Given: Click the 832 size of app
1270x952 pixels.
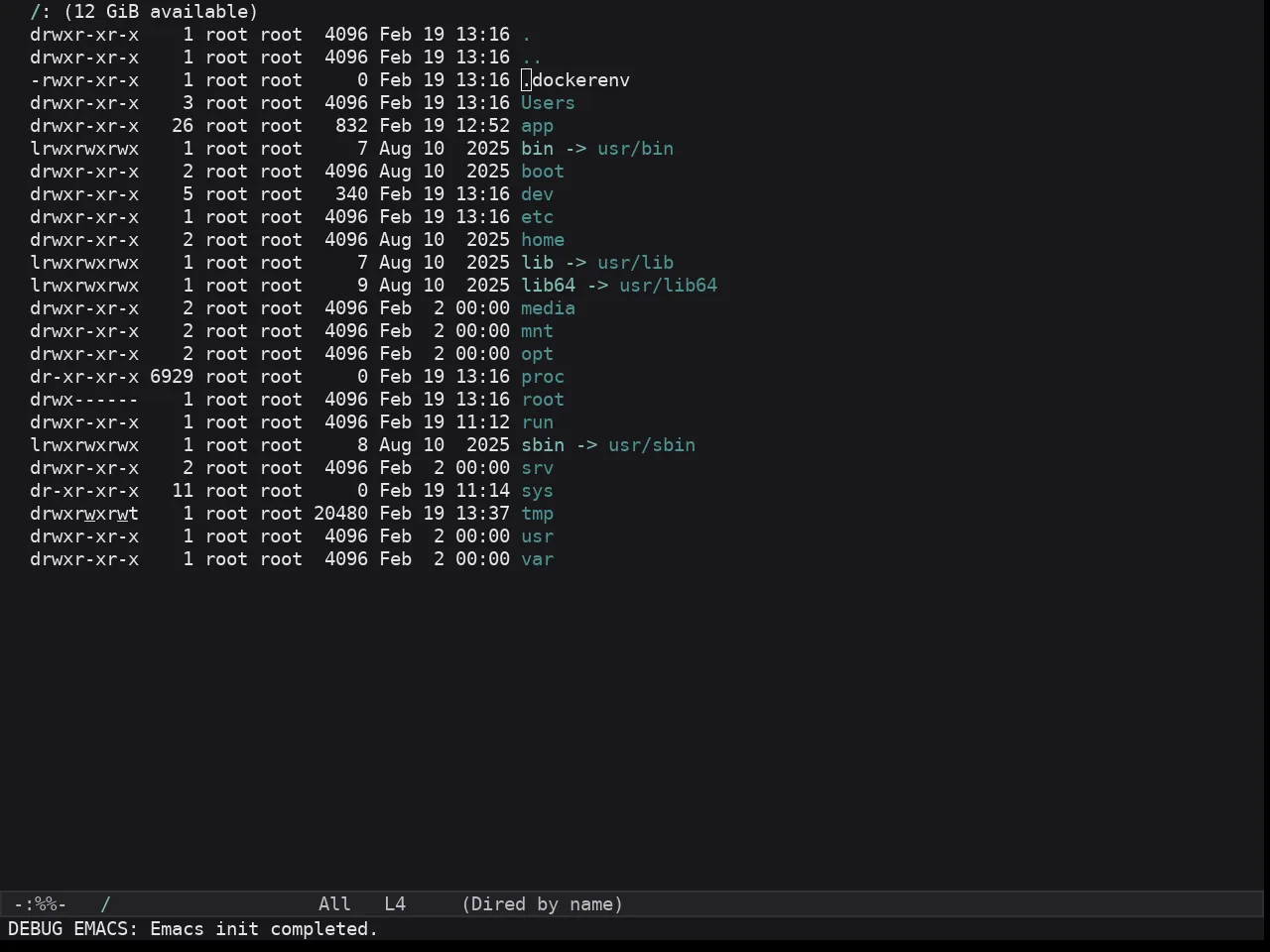Looking at the screenshot, I should [351, 126].
